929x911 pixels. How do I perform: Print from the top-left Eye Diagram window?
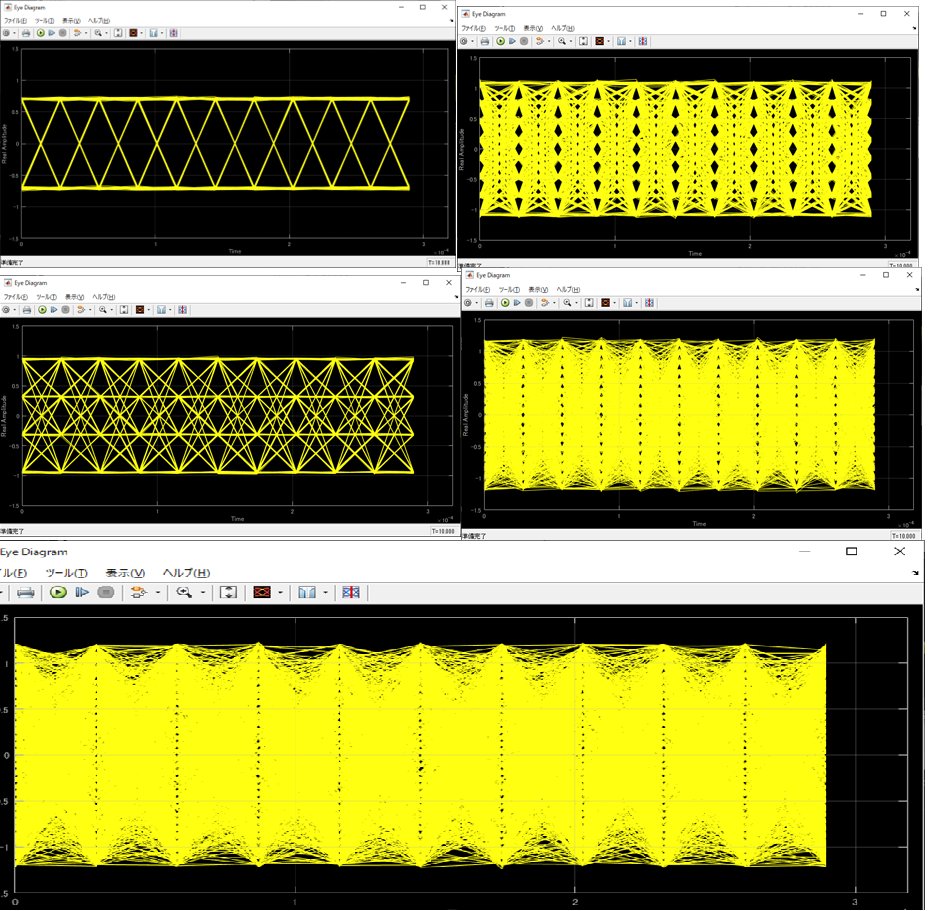point(25,33)
